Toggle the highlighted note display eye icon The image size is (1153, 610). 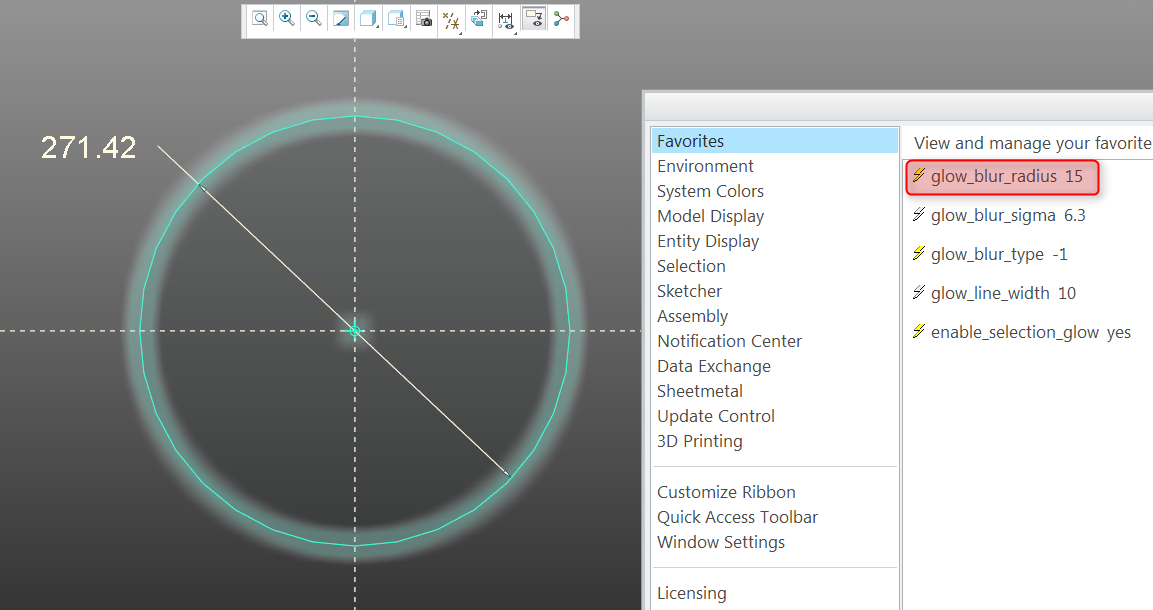point(534,18)
